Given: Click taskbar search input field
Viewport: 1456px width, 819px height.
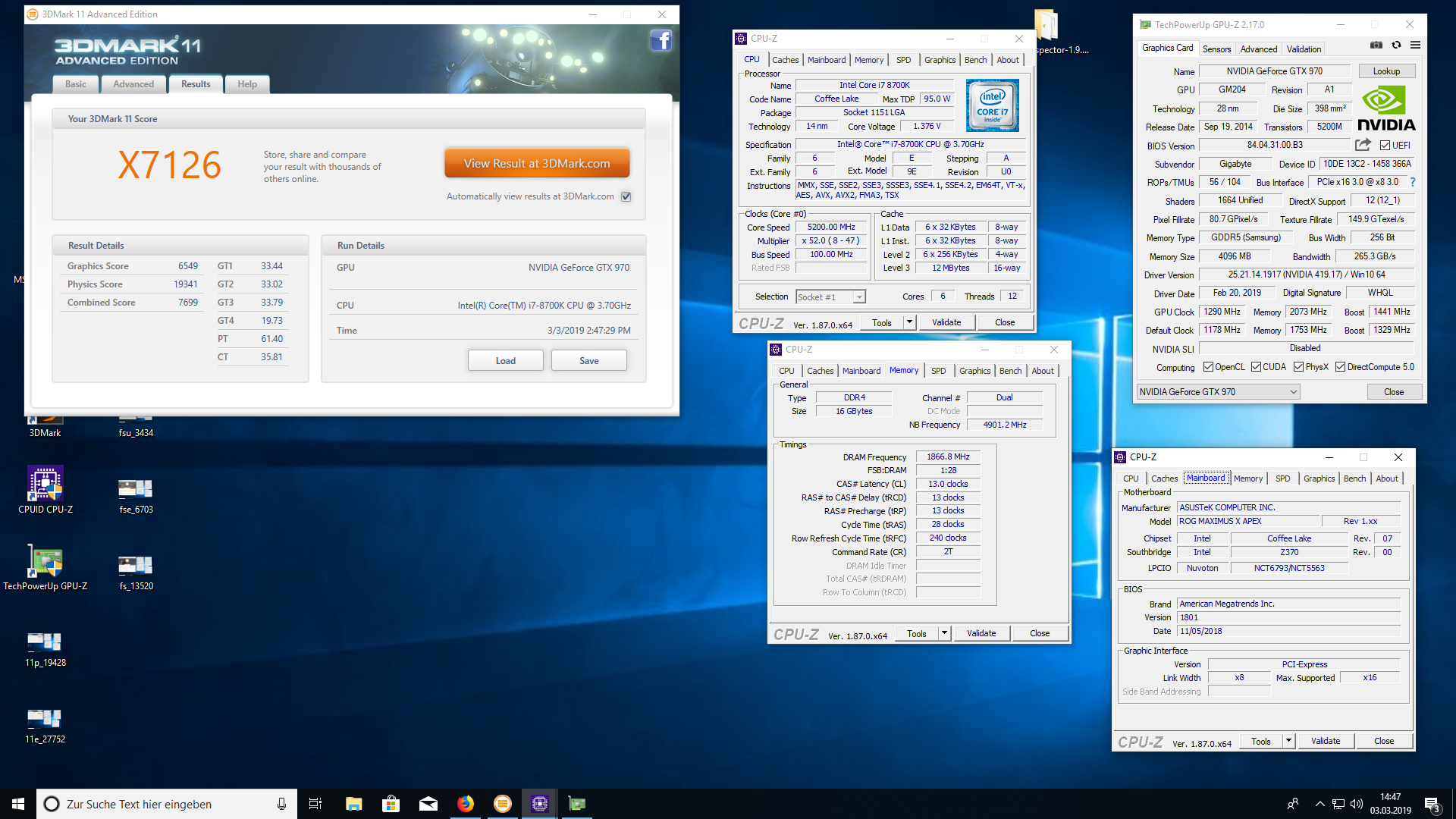Looking at the screenshot, I should 165,804.
